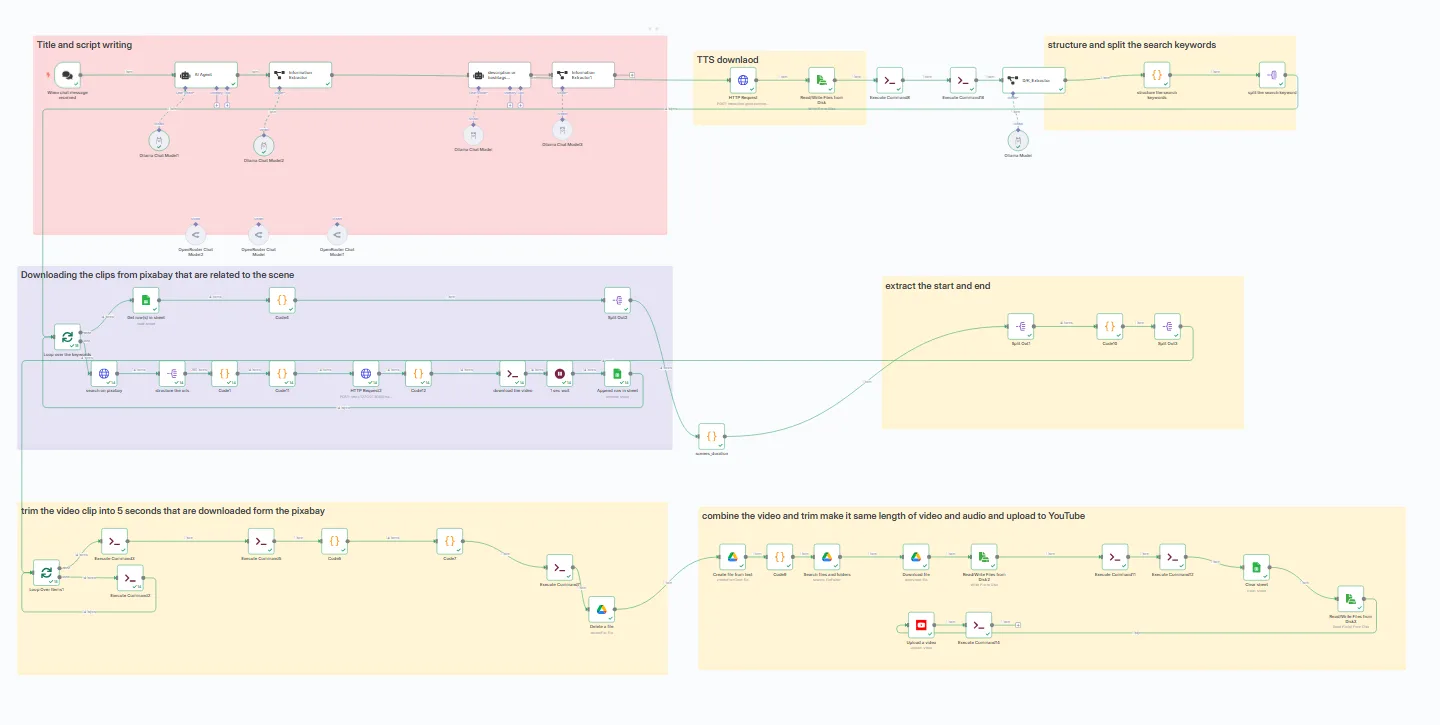Open the 'Upload a video' YouTube node
This screenshot has height=725, width=1440.
click(921, 625)
